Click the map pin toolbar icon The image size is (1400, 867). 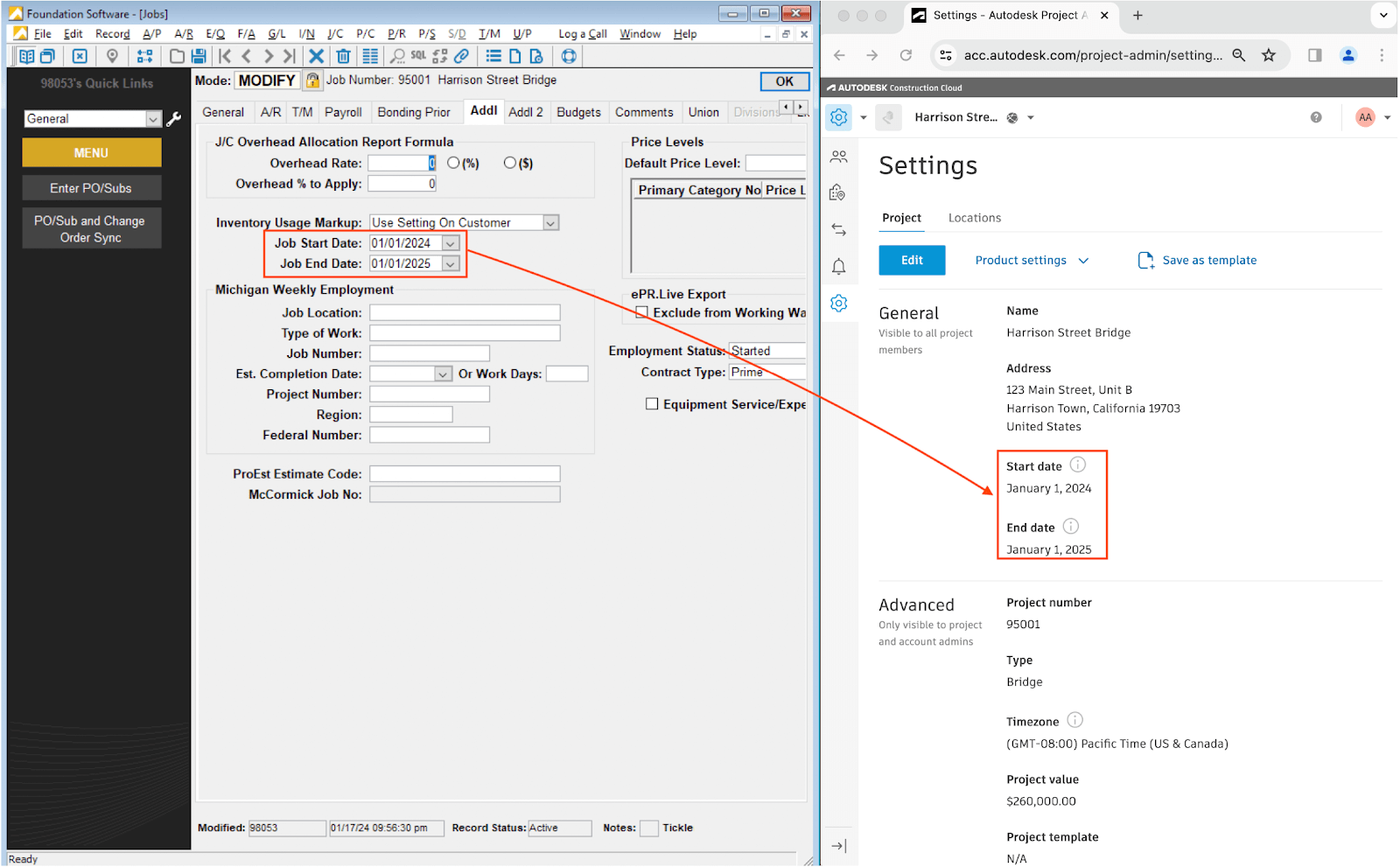(112, 56)
